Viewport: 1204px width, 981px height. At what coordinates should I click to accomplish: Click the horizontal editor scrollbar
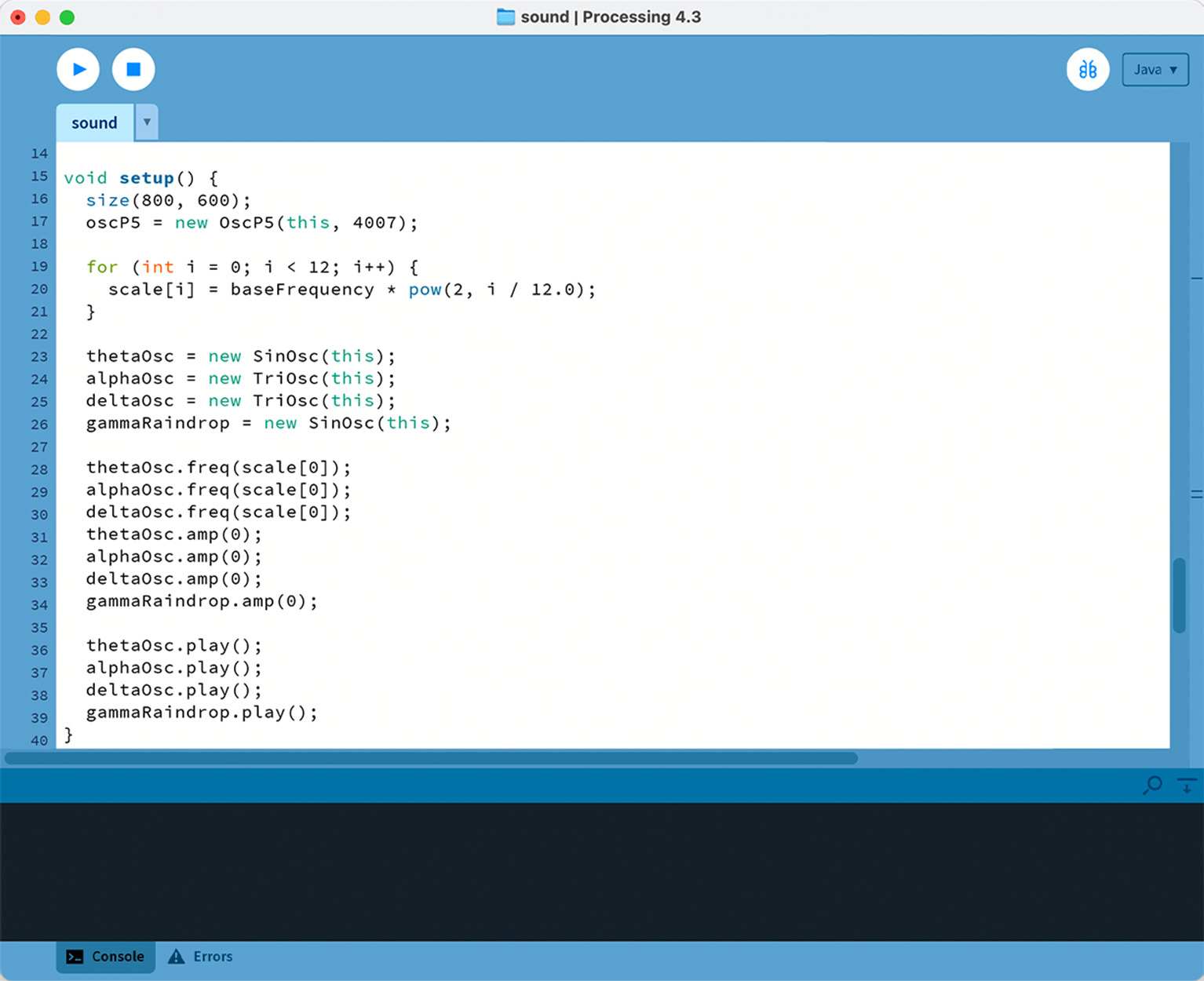[x=431, y=758]
